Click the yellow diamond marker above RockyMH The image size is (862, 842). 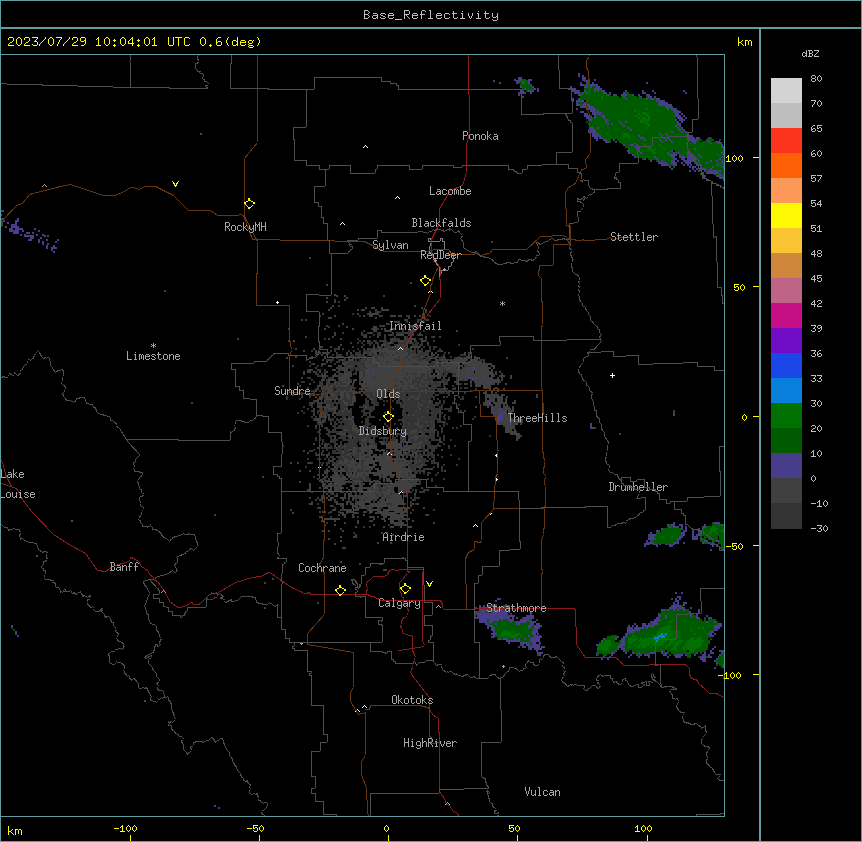(249, 204)
